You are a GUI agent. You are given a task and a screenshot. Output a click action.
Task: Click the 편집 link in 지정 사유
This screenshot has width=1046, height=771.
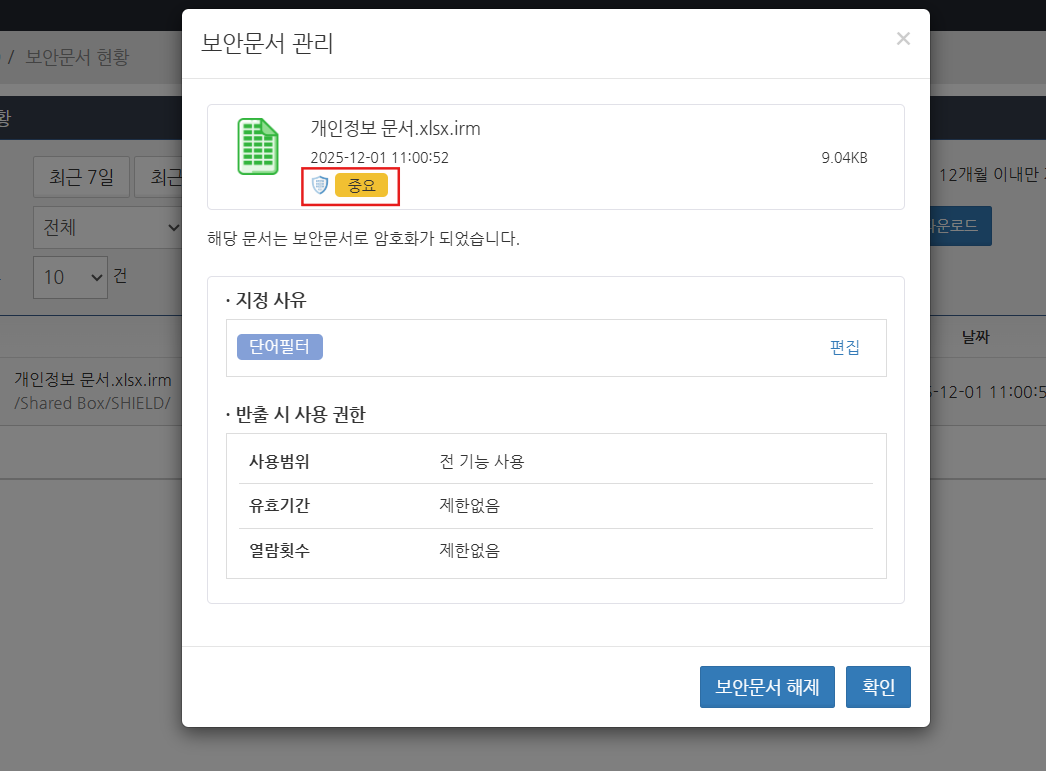[844, 347]
